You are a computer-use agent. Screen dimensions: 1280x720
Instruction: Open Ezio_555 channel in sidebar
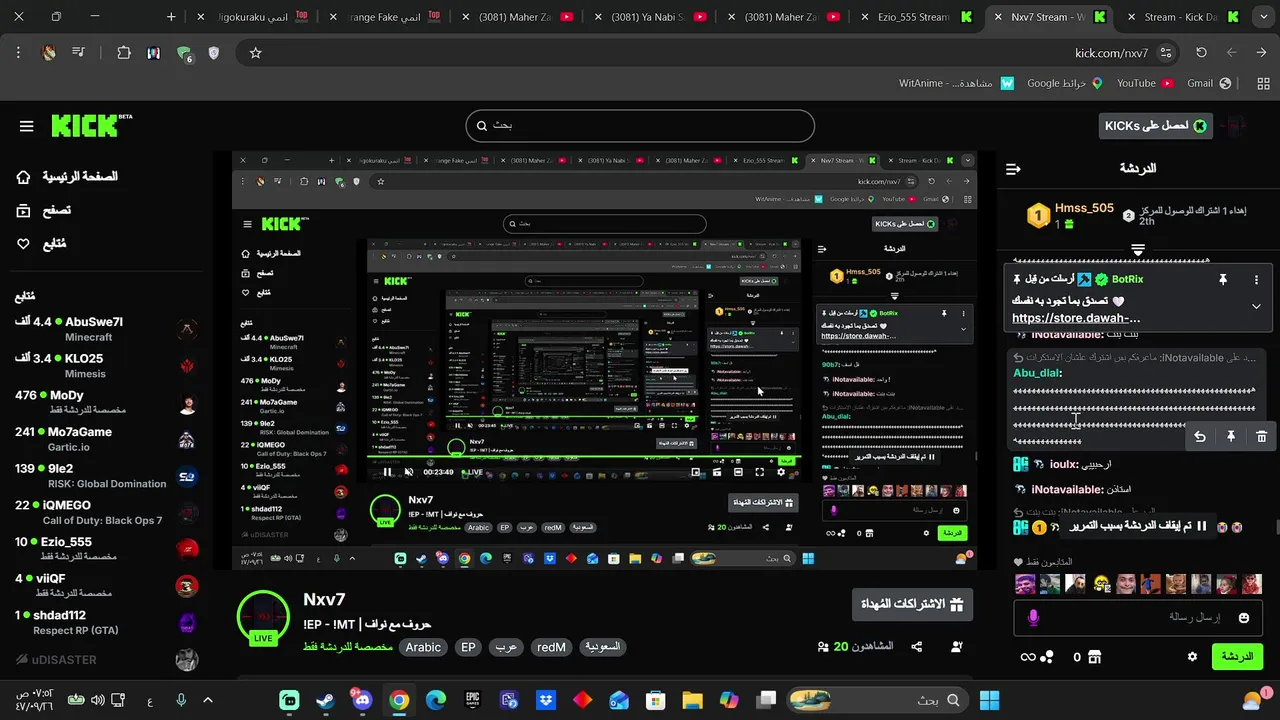point(105,548)
